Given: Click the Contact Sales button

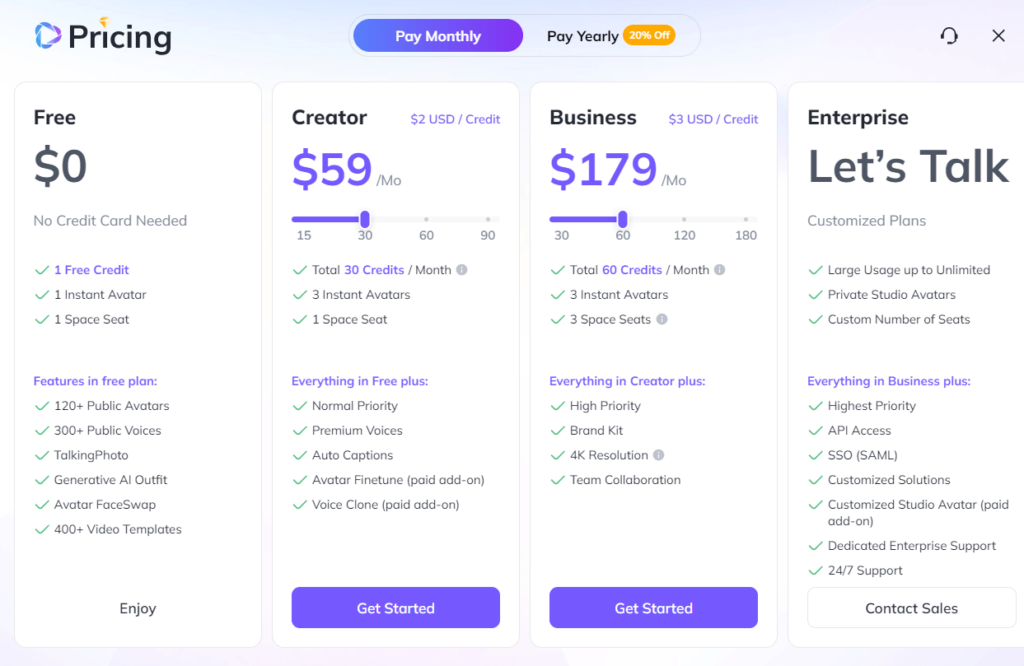Looking at the screenshot, I should pos(911,608).
